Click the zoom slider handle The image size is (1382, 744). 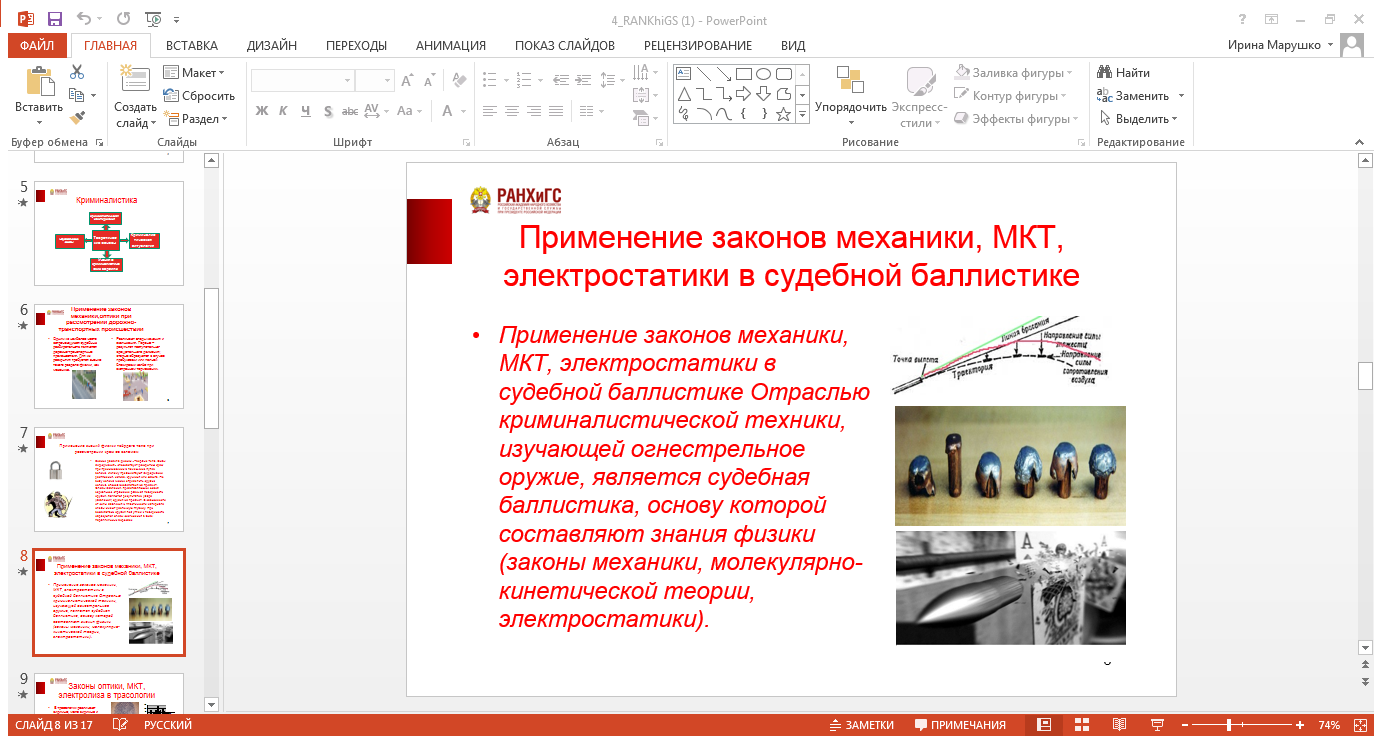tap(1231, 725)
